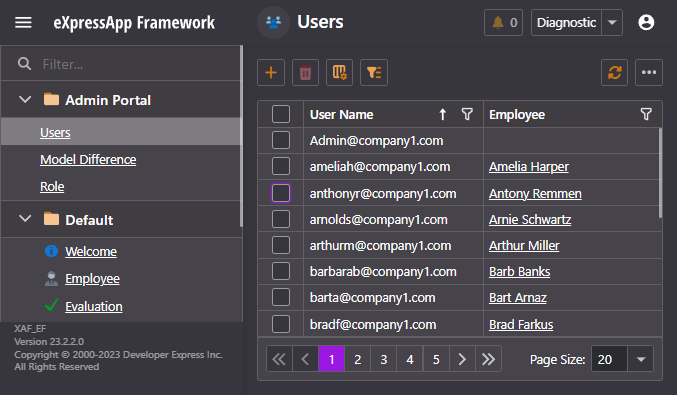The image size is (677, 395).
Task: Click the Admin@company1.com user name cell
Action: click(393, 140)
